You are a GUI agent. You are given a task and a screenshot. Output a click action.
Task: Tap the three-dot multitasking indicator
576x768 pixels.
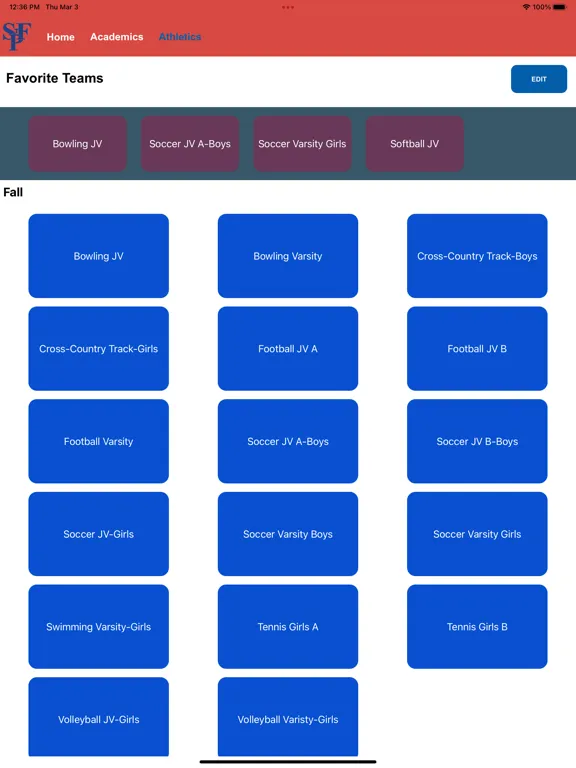[x=288, y=7]
